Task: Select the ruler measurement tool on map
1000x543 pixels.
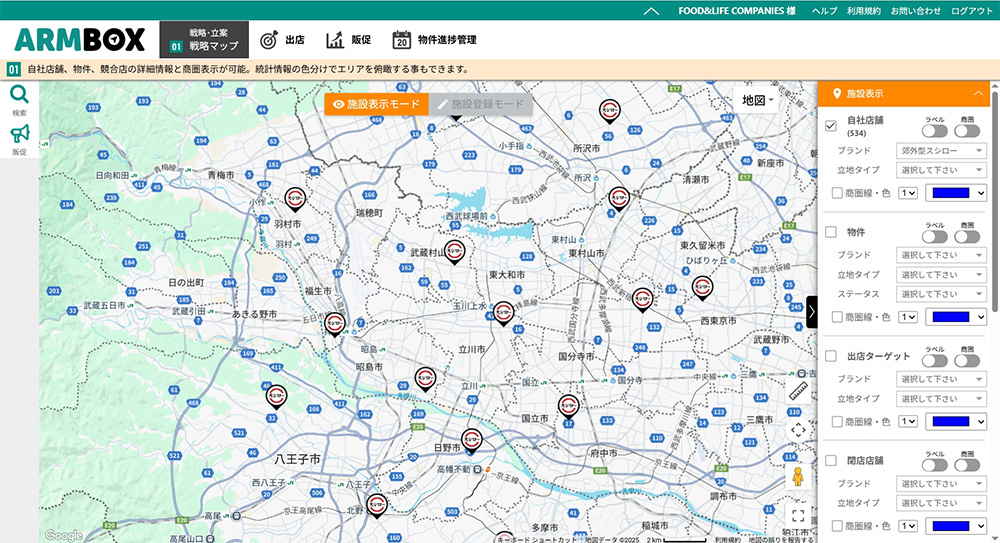Action: pos(798,391)
